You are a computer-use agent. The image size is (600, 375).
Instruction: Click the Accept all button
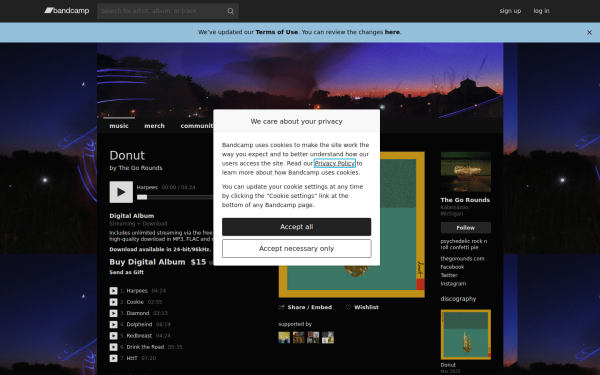[297, 227]
